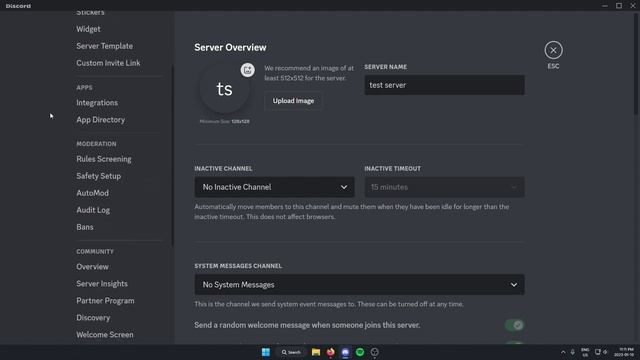Click the taskbar Search box
Image resolution: width=640 pixels, height=360 pixels.
291,352
